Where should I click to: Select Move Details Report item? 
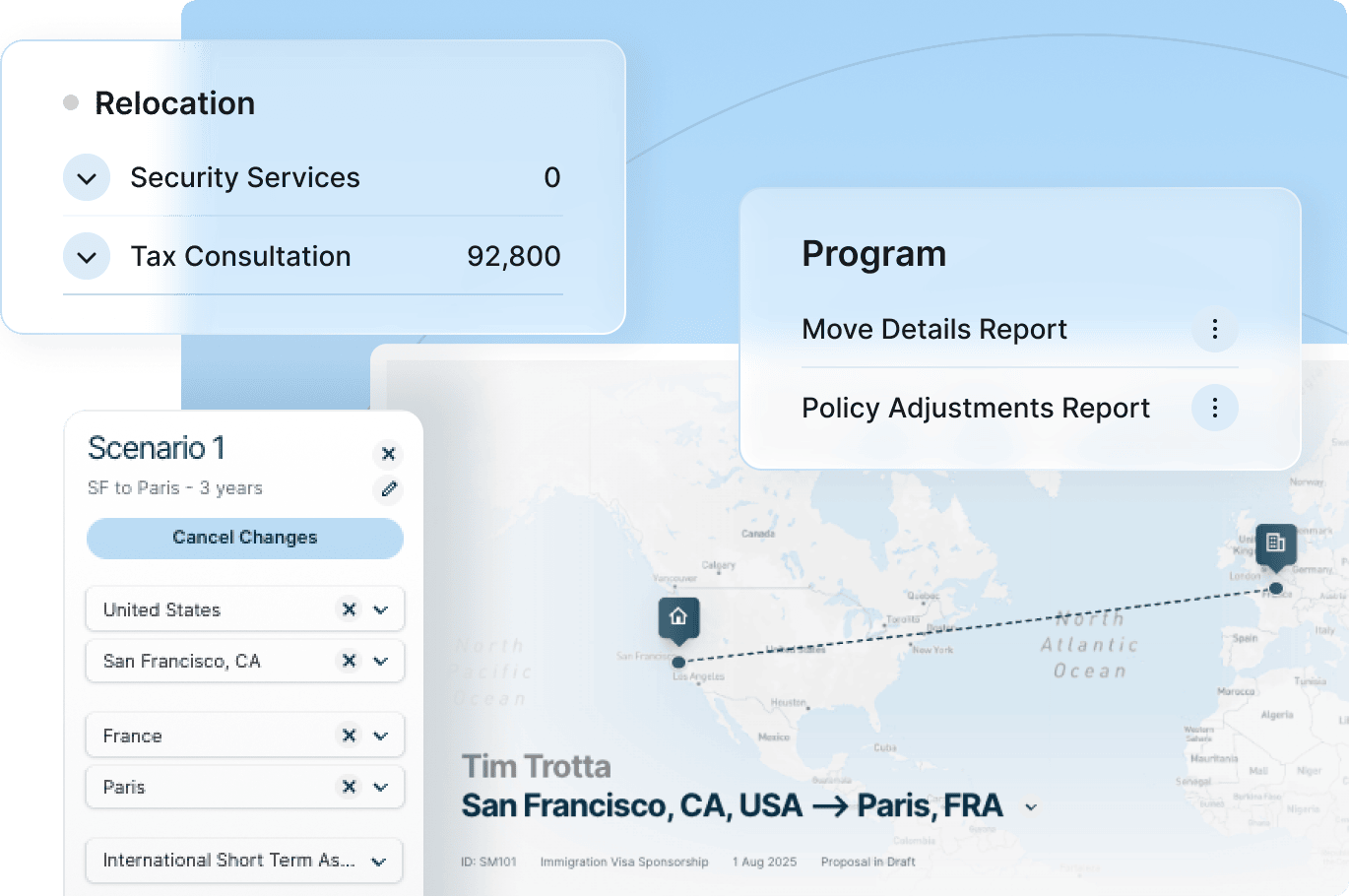[933, 329]
